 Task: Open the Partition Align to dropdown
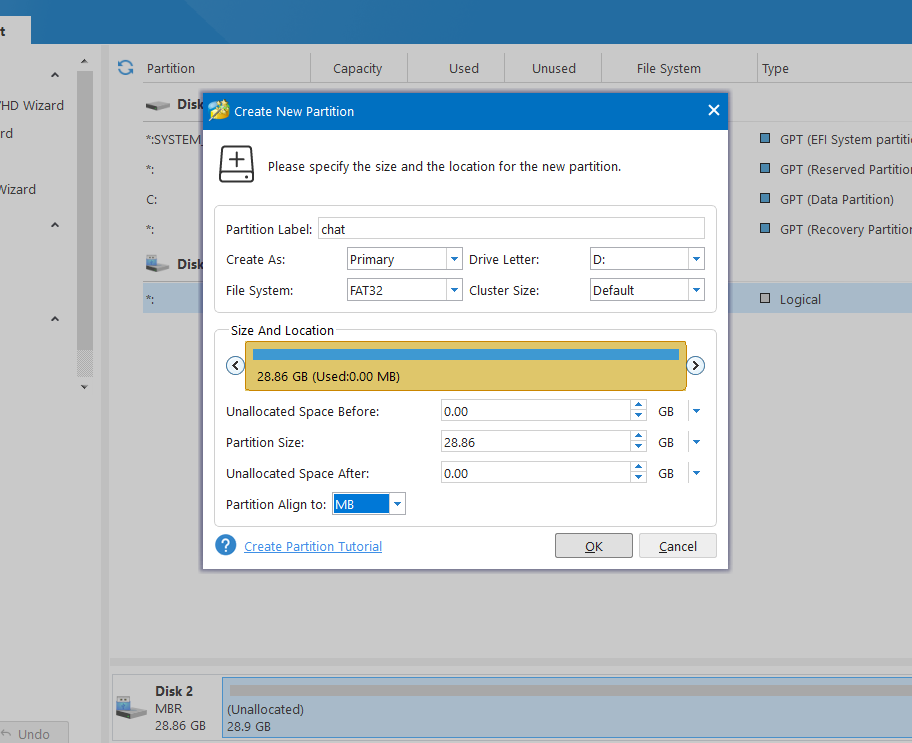397,505
